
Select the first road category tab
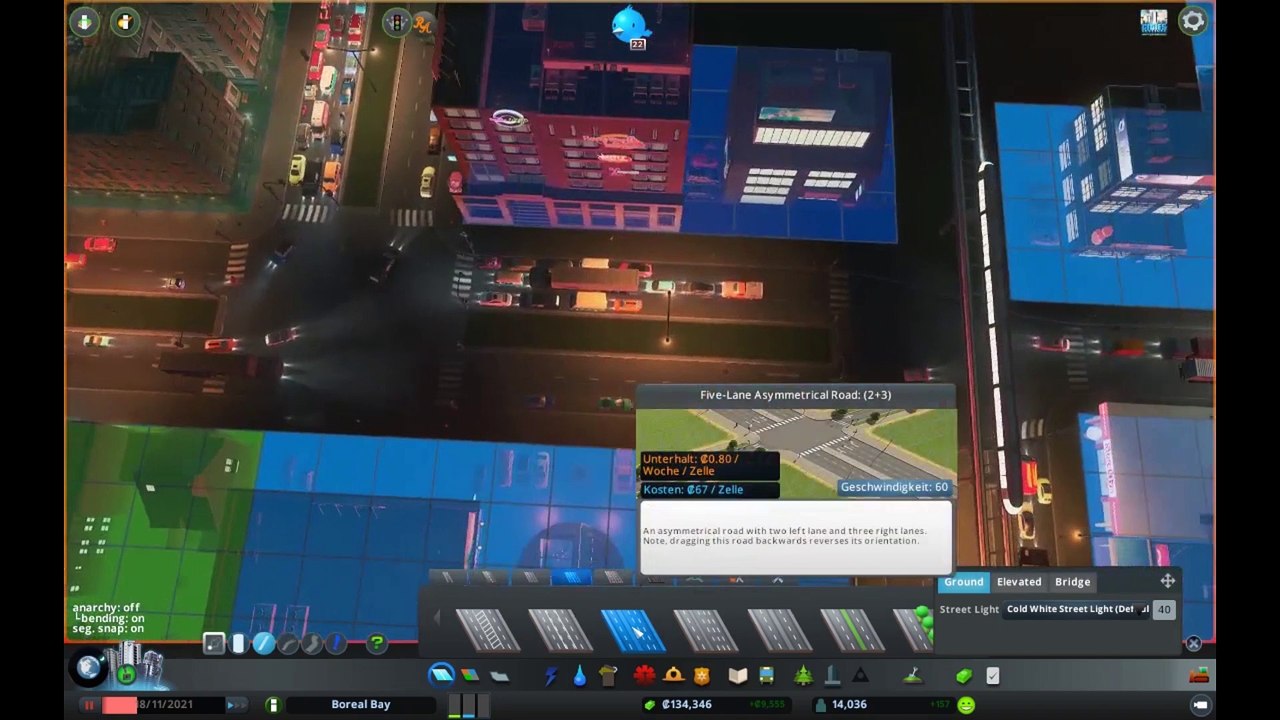click(447, 577)
